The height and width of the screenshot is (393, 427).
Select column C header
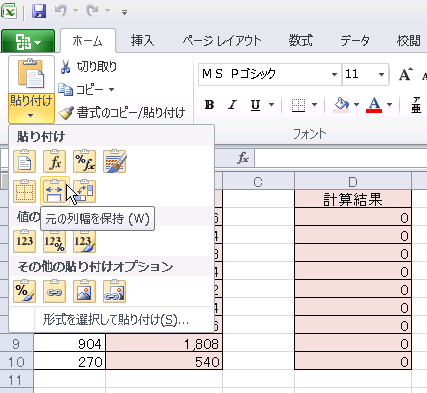coord(258,182)
